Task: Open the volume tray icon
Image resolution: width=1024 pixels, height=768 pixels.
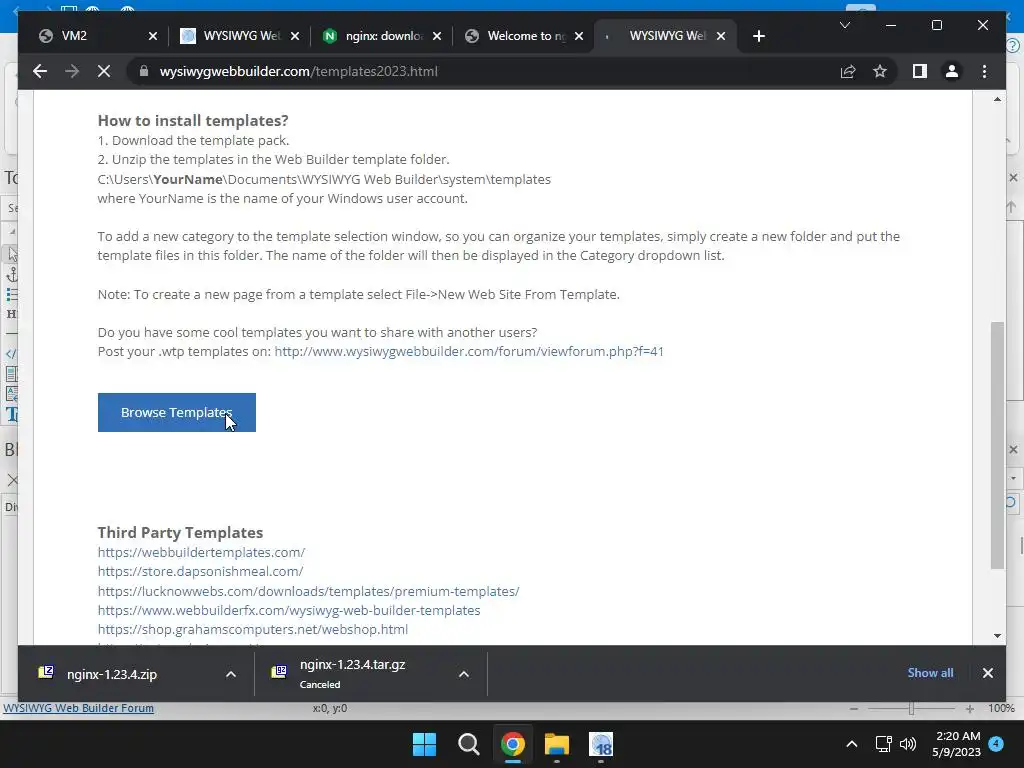Action: [908, 744]
